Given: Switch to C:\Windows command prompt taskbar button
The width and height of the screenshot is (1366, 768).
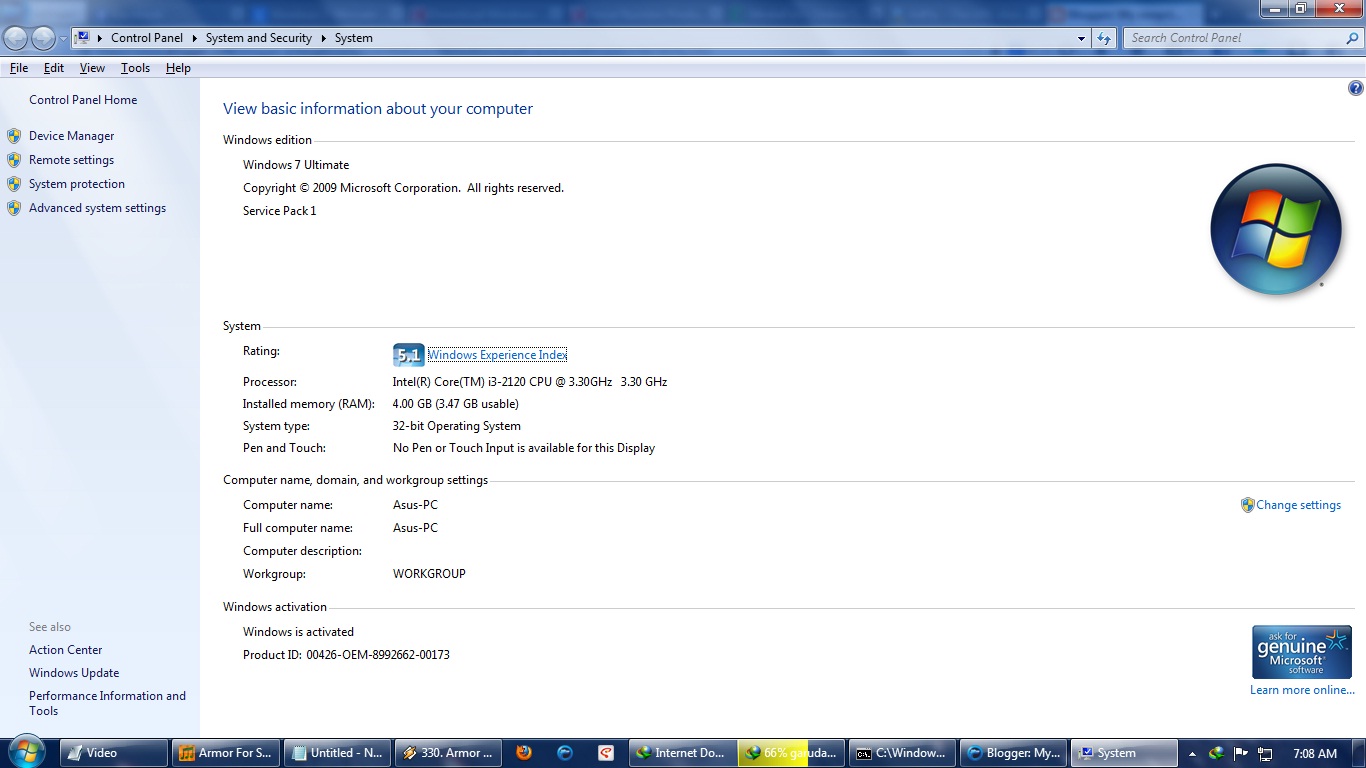Looking at the screenshot, I should tap(901, 753).
